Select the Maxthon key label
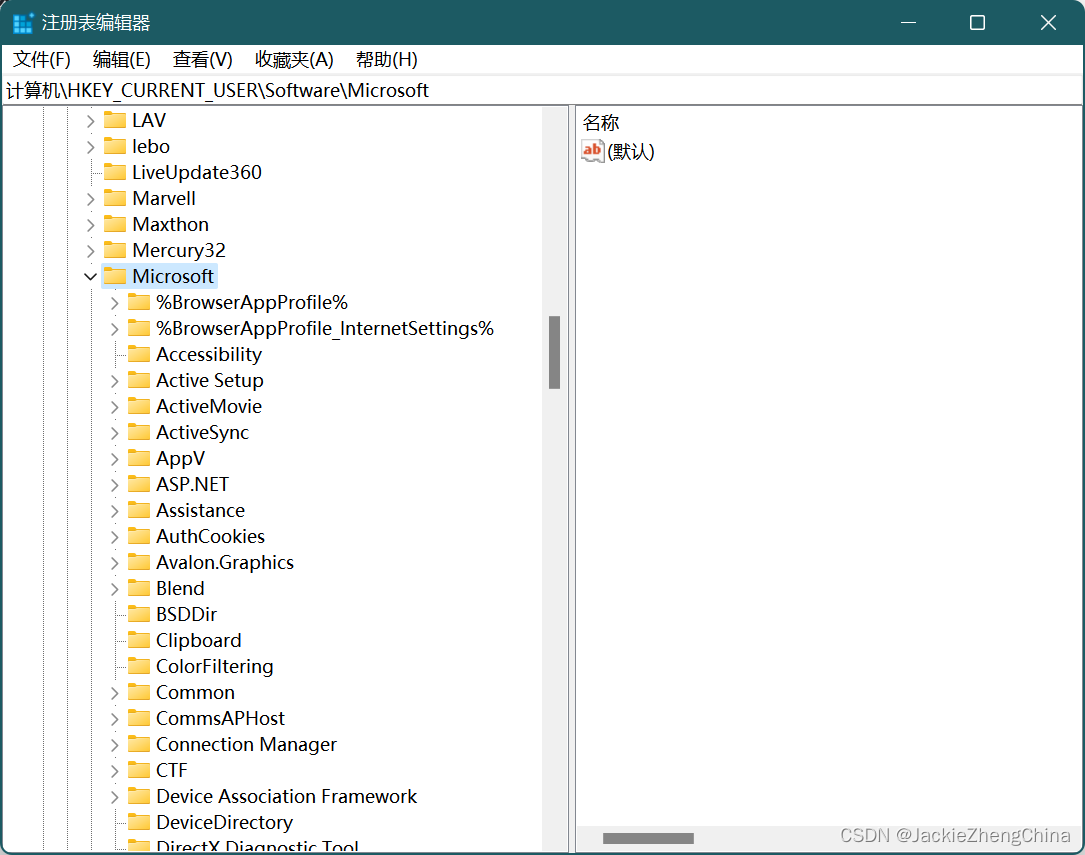 click(170, 224)
